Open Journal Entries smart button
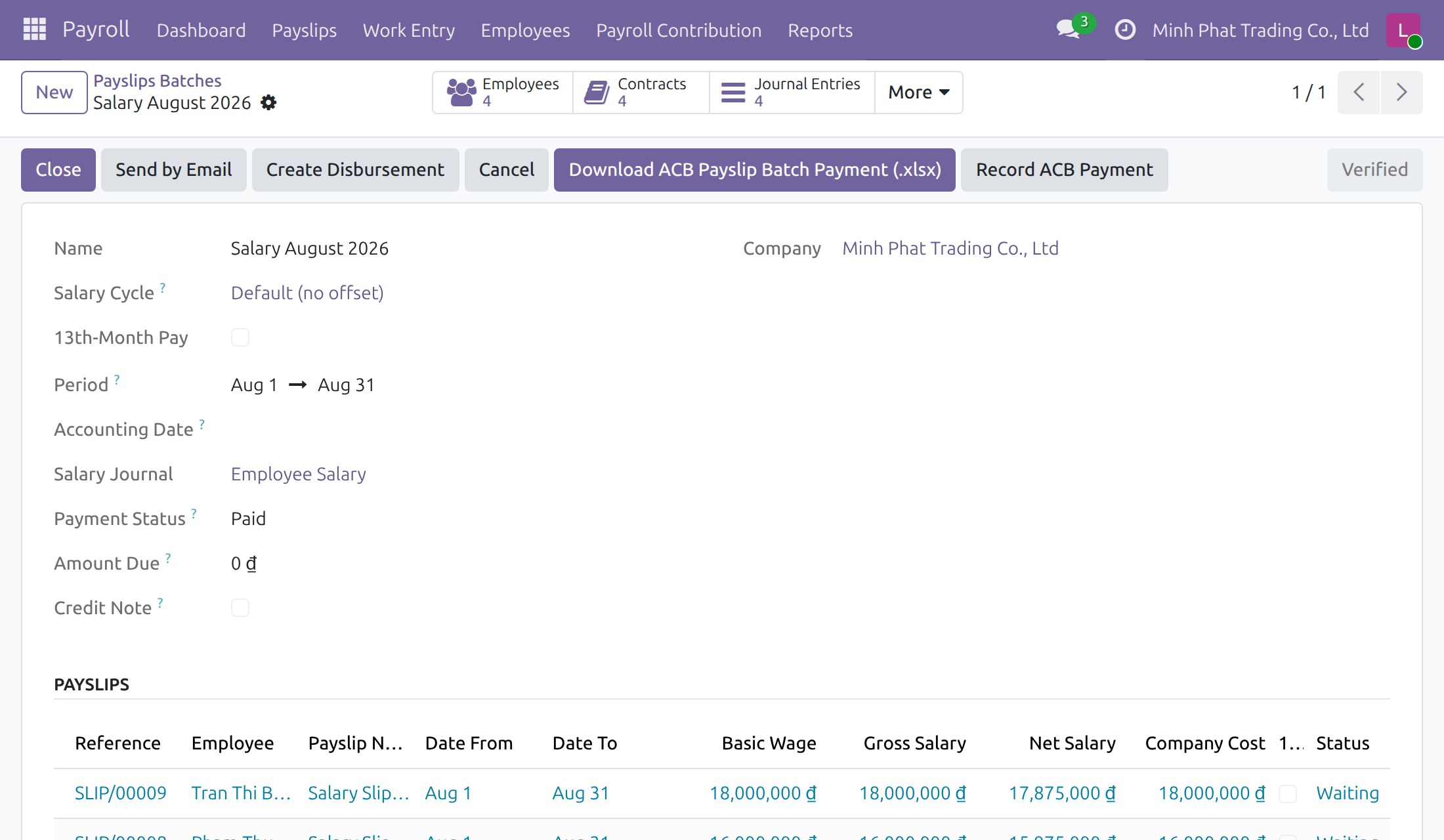The height and width of the screenshot is (840, 1444). (x=792, y=93)
